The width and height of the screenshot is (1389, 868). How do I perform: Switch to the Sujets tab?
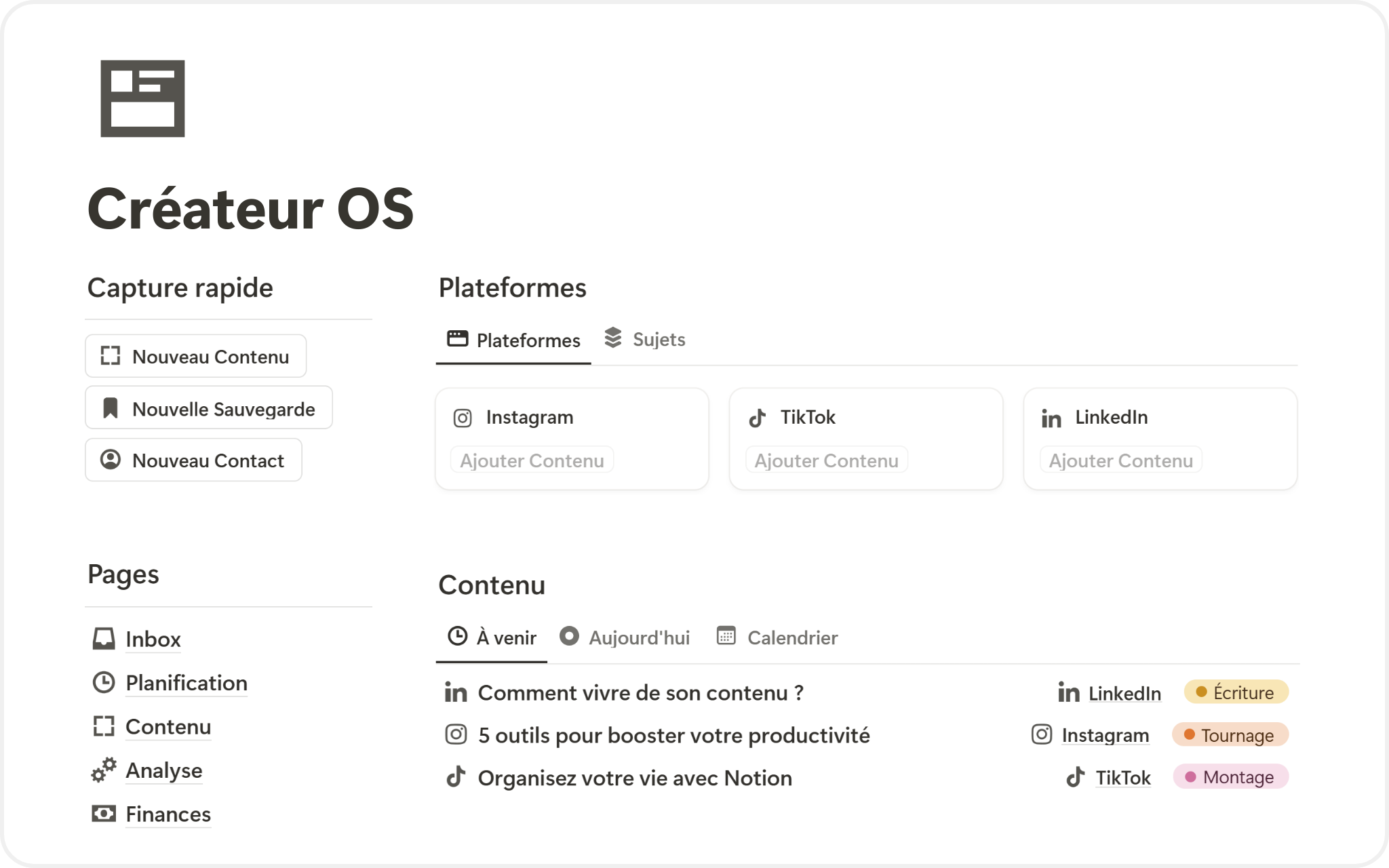[x=645, y=339]
